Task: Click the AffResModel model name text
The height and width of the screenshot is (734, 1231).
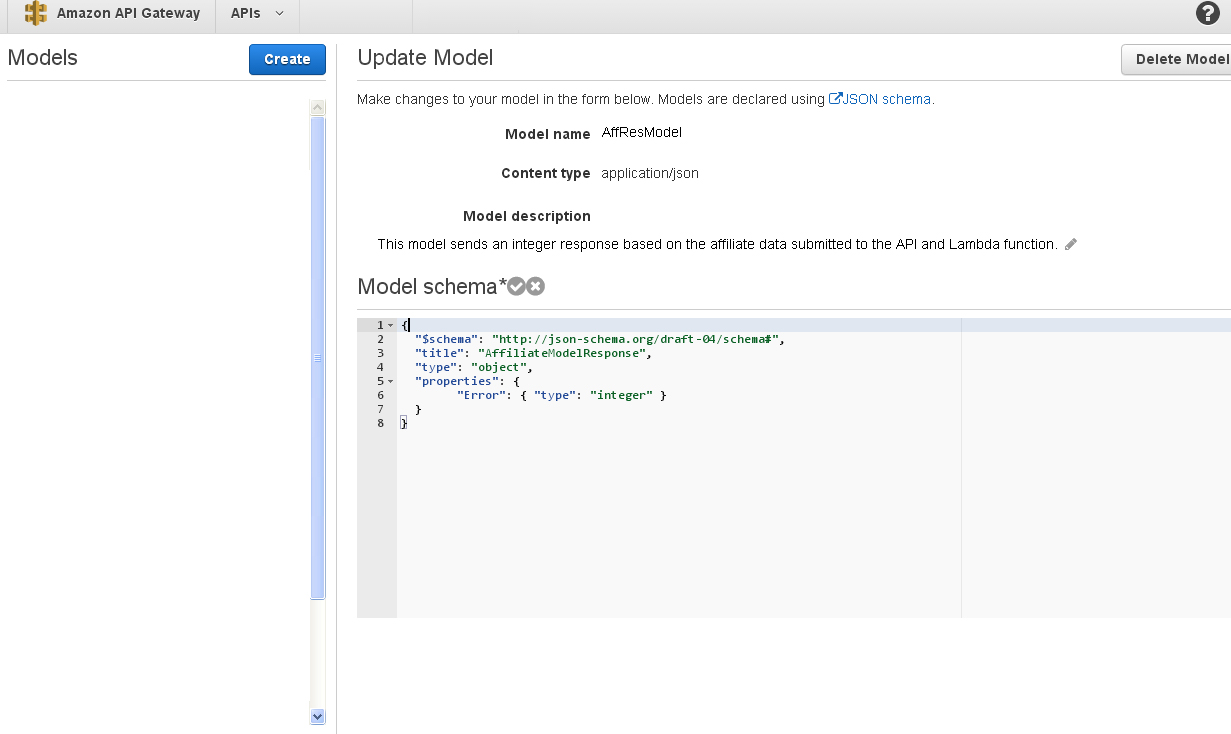Action: tap(642, 132)
